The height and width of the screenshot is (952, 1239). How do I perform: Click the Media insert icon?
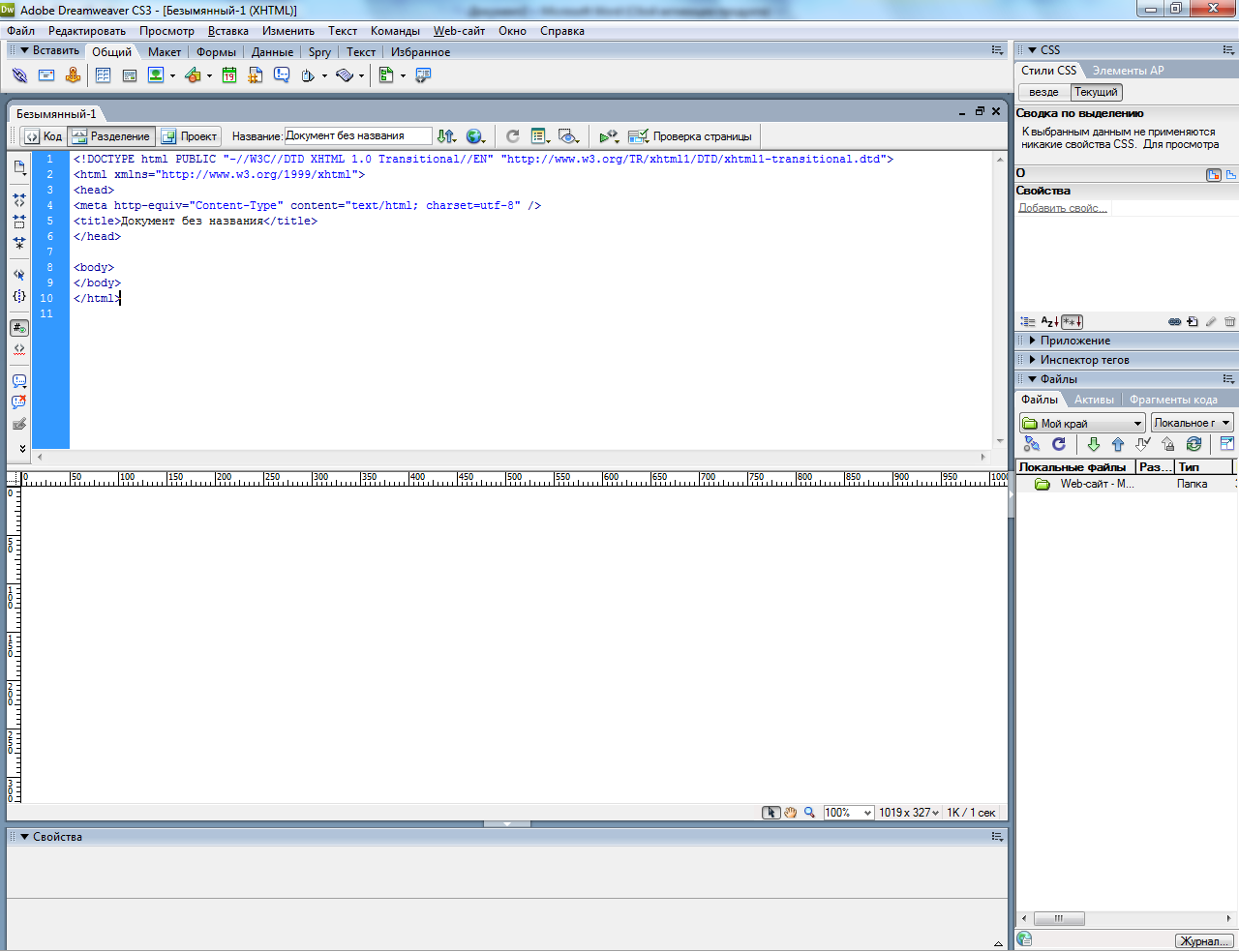point(193,75)
